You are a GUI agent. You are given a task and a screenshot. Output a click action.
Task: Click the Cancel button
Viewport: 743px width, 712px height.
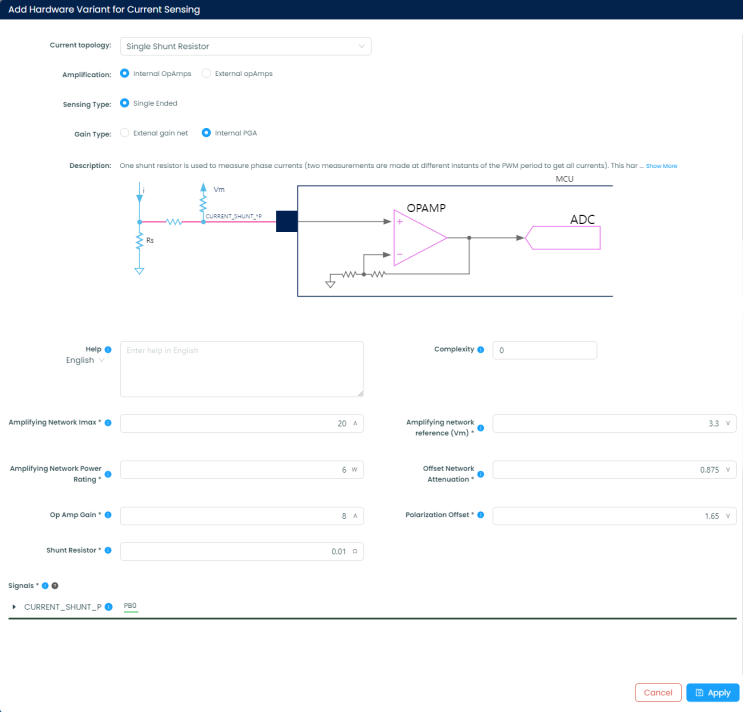point(658,693)
